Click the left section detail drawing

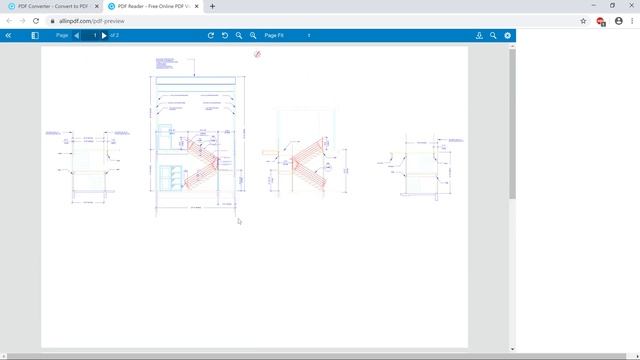click(x=88, y=167)
